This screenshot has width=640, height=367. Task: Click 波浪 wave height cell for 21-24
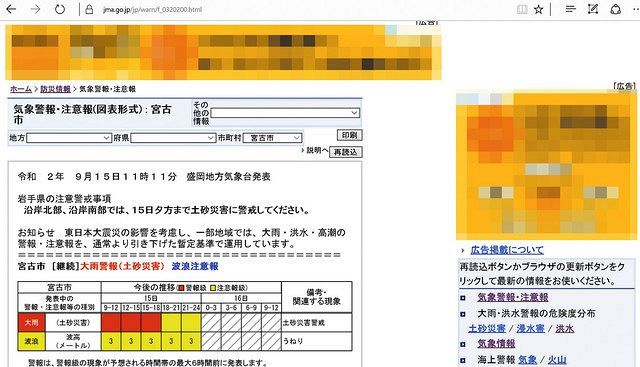point(191,341)
